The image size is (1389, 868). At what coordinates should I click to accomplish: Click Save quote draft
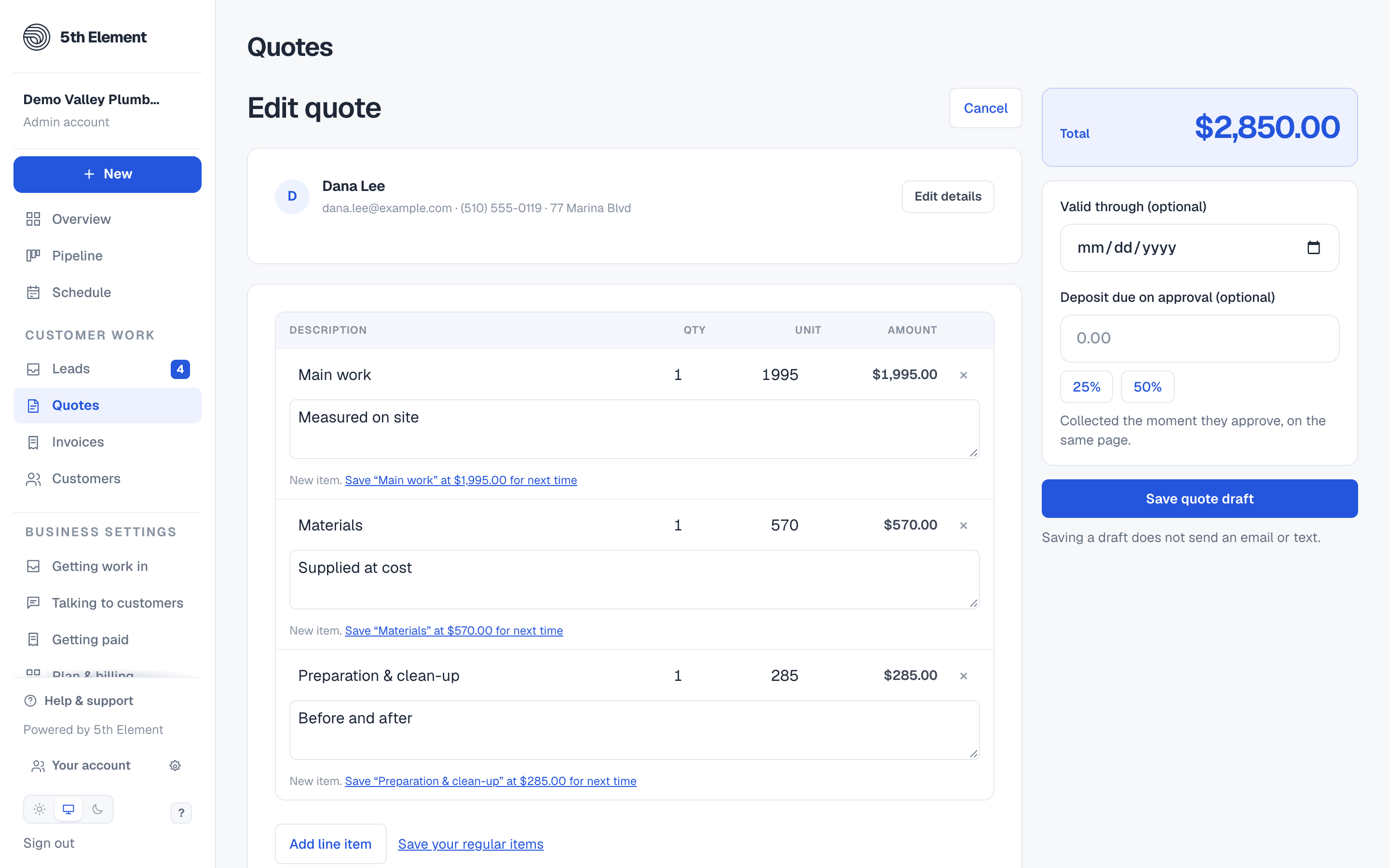point(1199,499)
